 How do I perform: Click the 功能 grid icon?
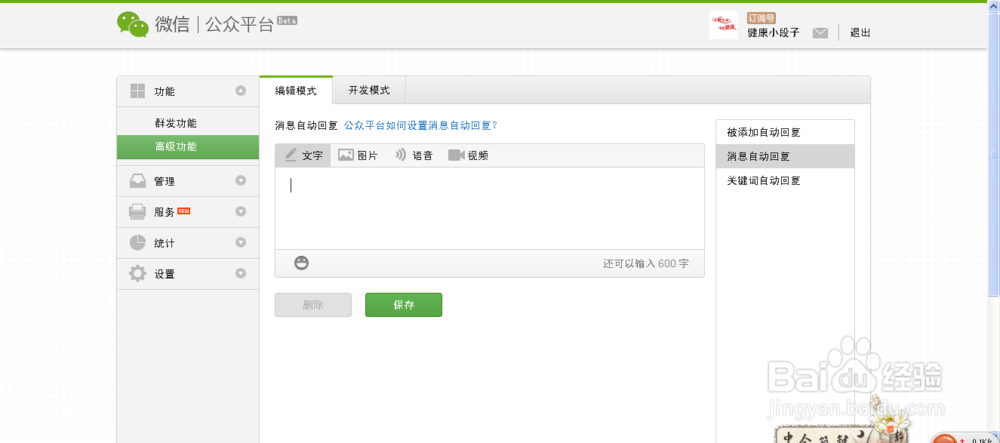138,91
